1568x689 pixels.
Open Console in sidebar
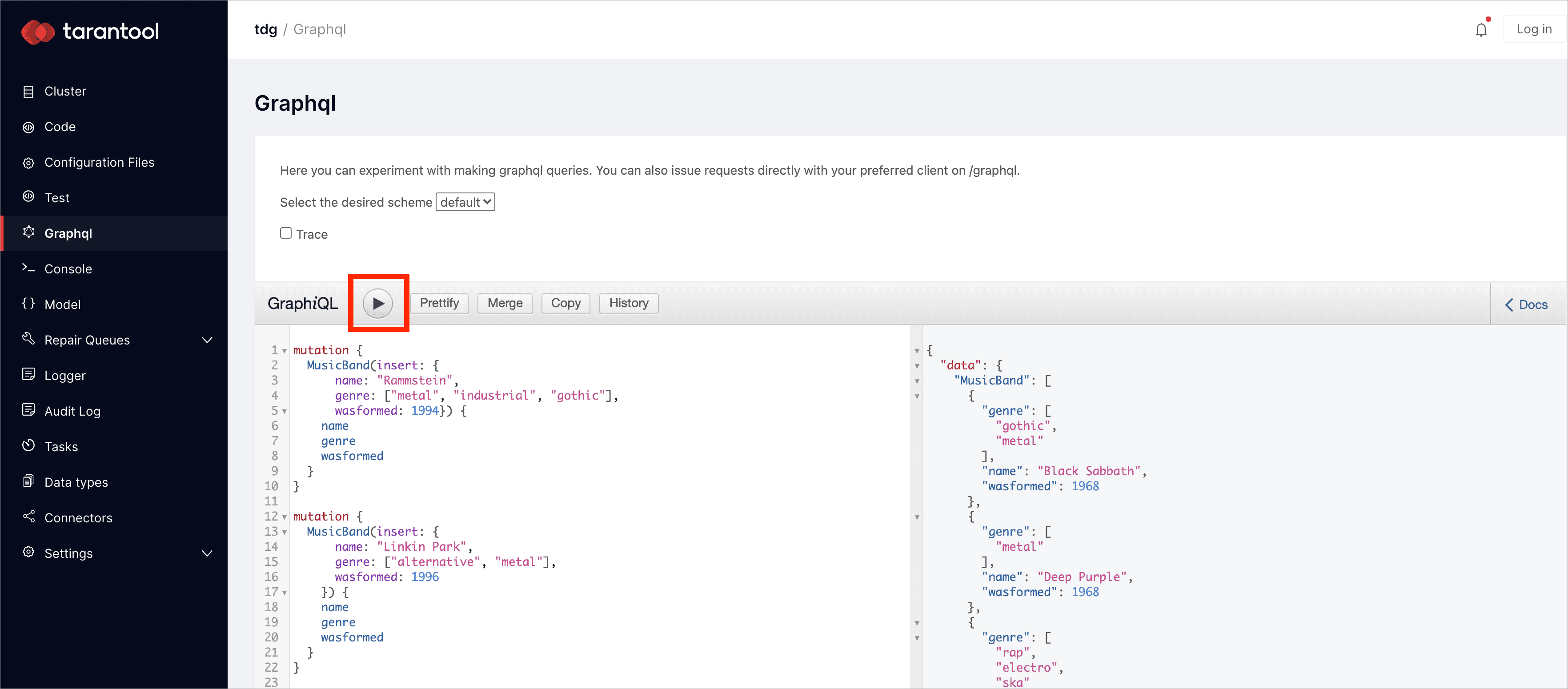pyautogui.click(x=114, y=269)
